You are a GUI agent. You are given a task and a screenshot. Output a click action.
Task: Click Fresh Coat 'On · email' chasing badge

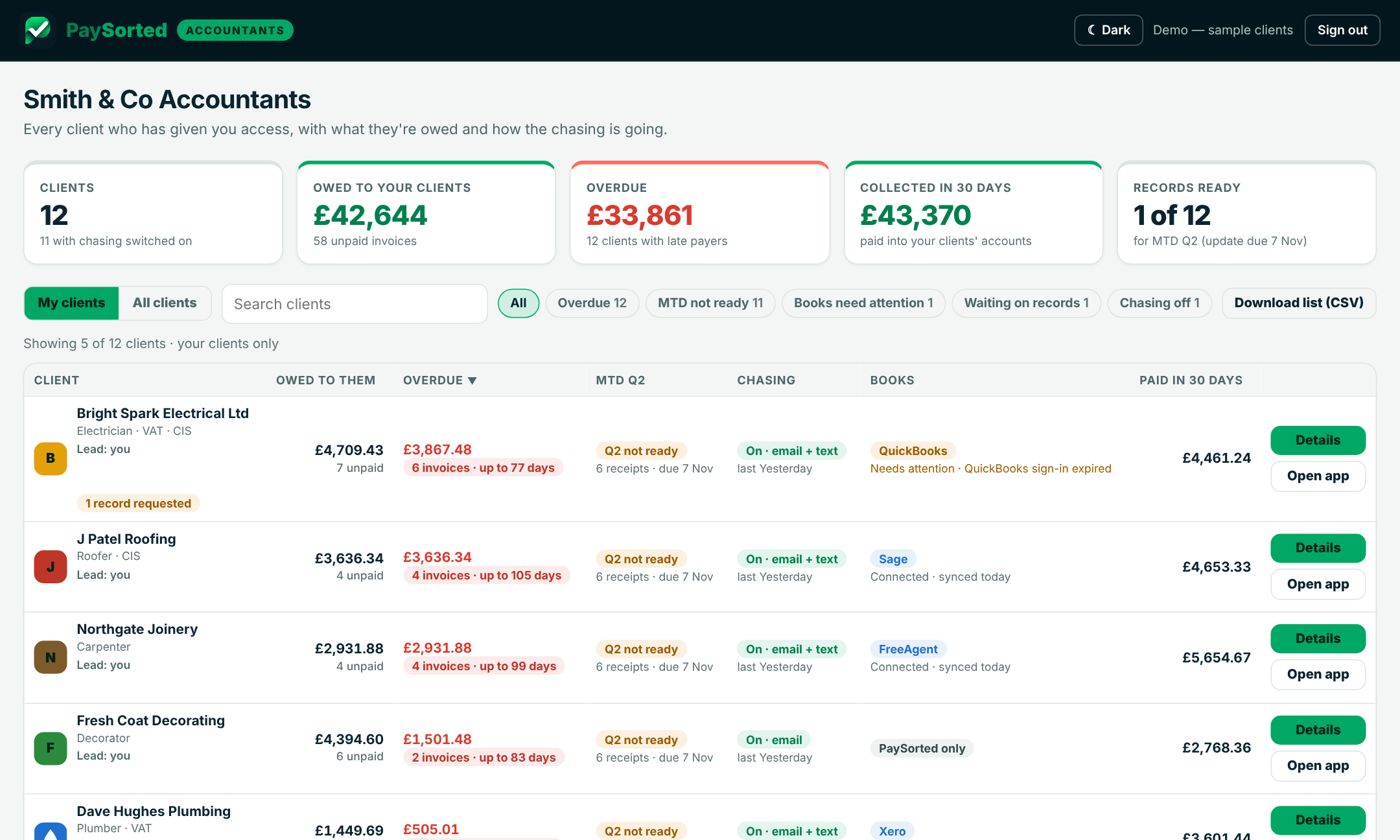(774, 740)
